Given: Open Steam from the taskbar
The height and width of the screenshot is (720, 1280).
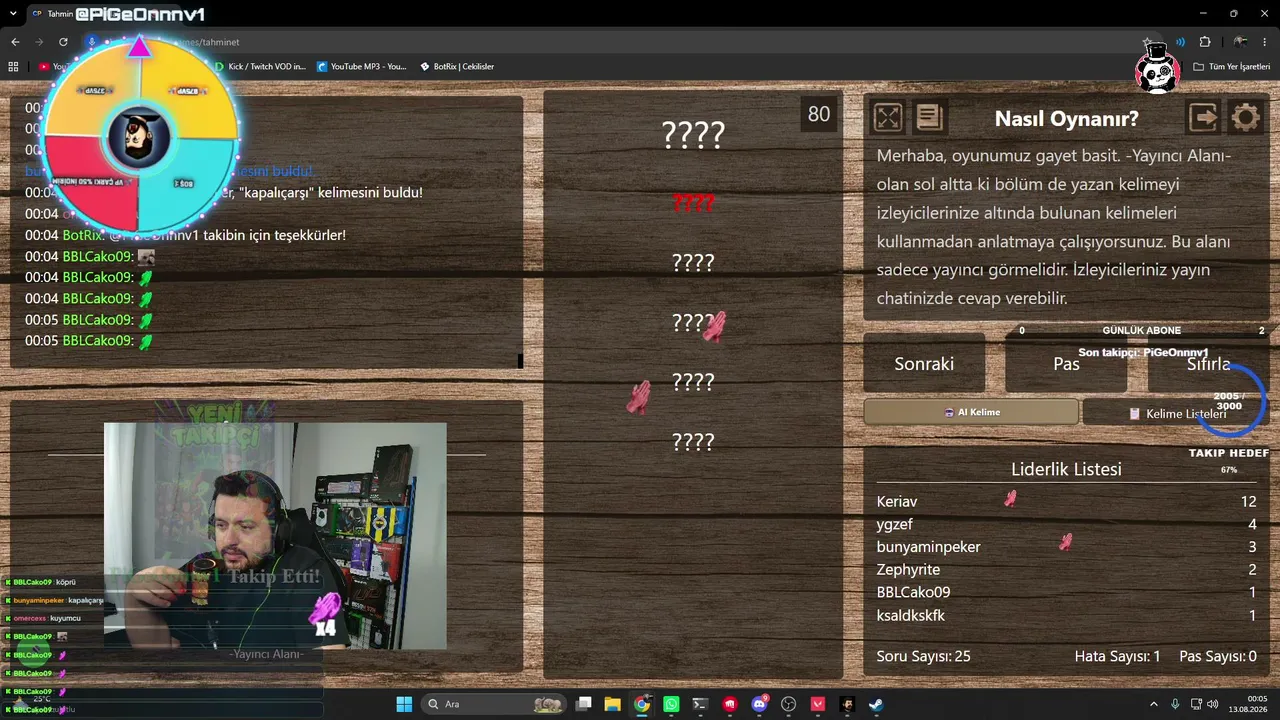Looking at the screenshot, I should tap(876, 704).
